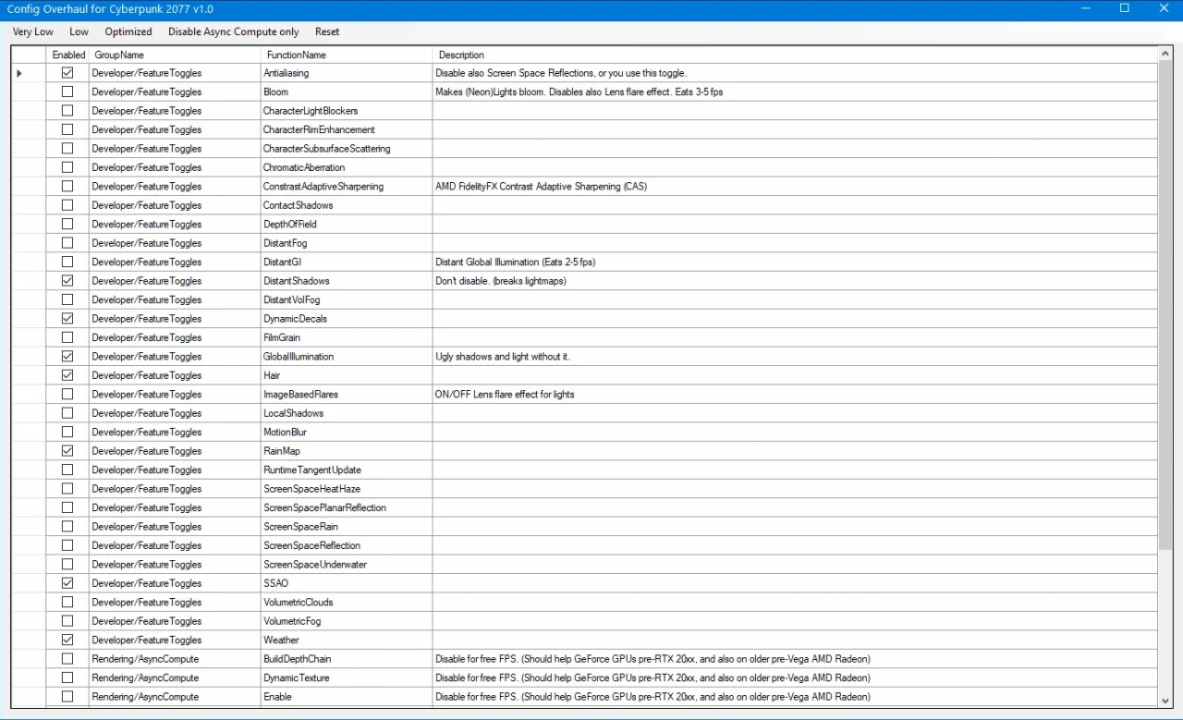This screenshot has height=720, width=1183.
Task: Click the vertical scrollbar thumb
Action: pyautogui.click(x=1165, y=305)
